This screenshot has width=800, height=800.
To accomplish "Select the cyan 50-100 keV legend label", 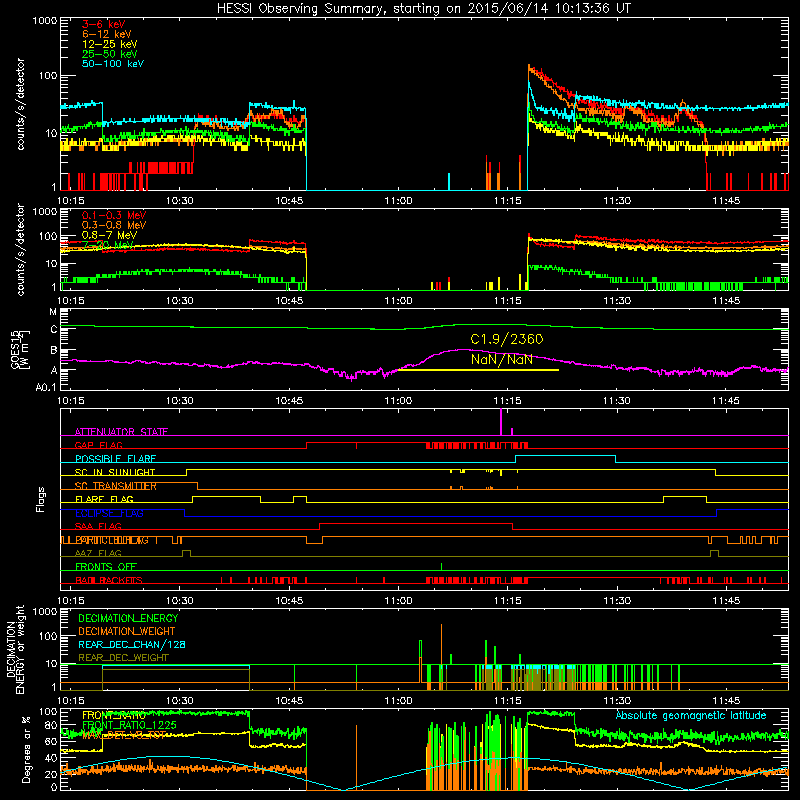I will (113, 64).
